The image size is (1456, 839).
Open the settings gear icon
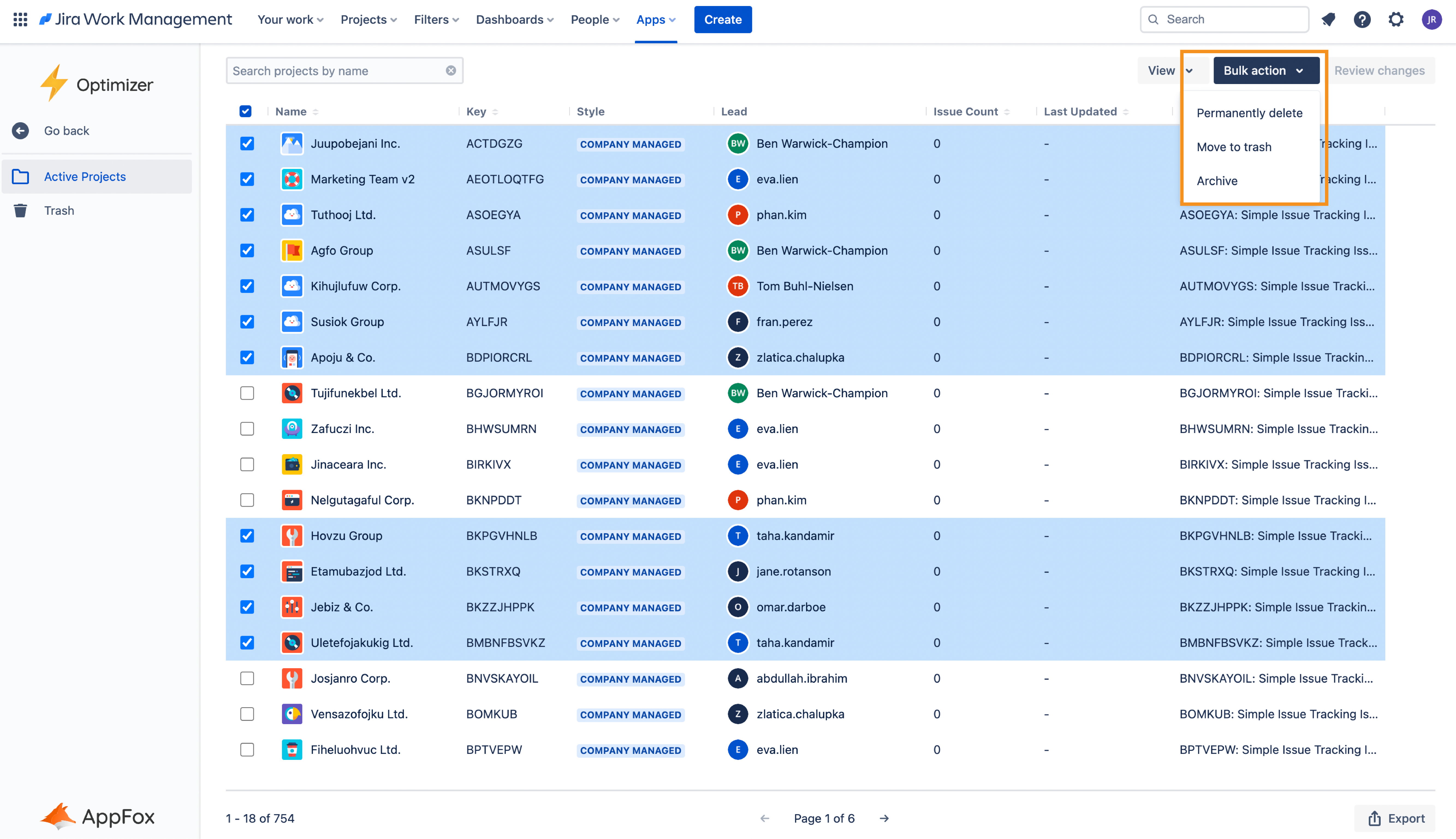coord(1395,20)
